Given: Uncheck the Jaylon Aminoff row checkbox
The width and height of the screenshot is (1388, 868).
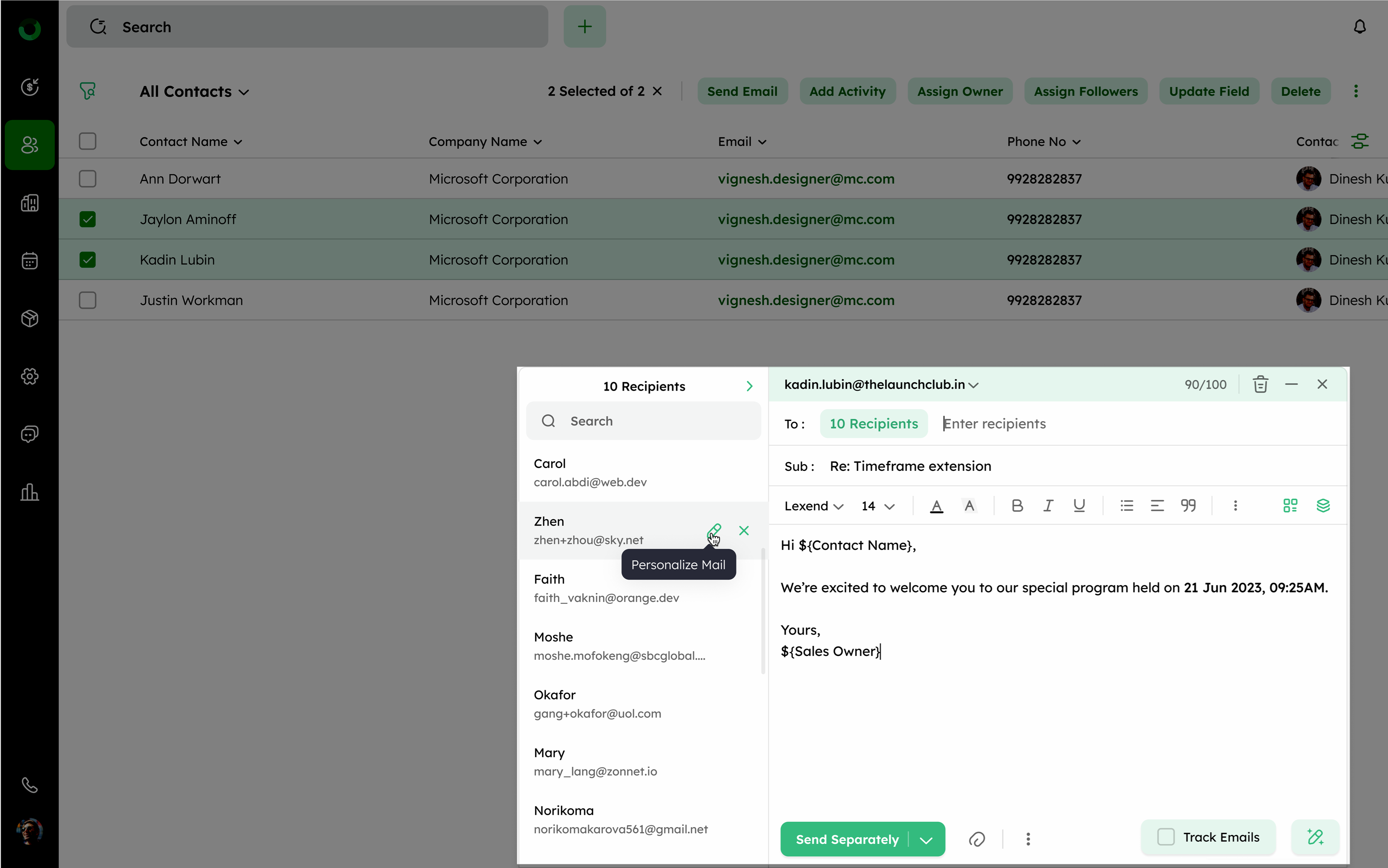Looking at the screenshot, I should [x=87, y=219].
